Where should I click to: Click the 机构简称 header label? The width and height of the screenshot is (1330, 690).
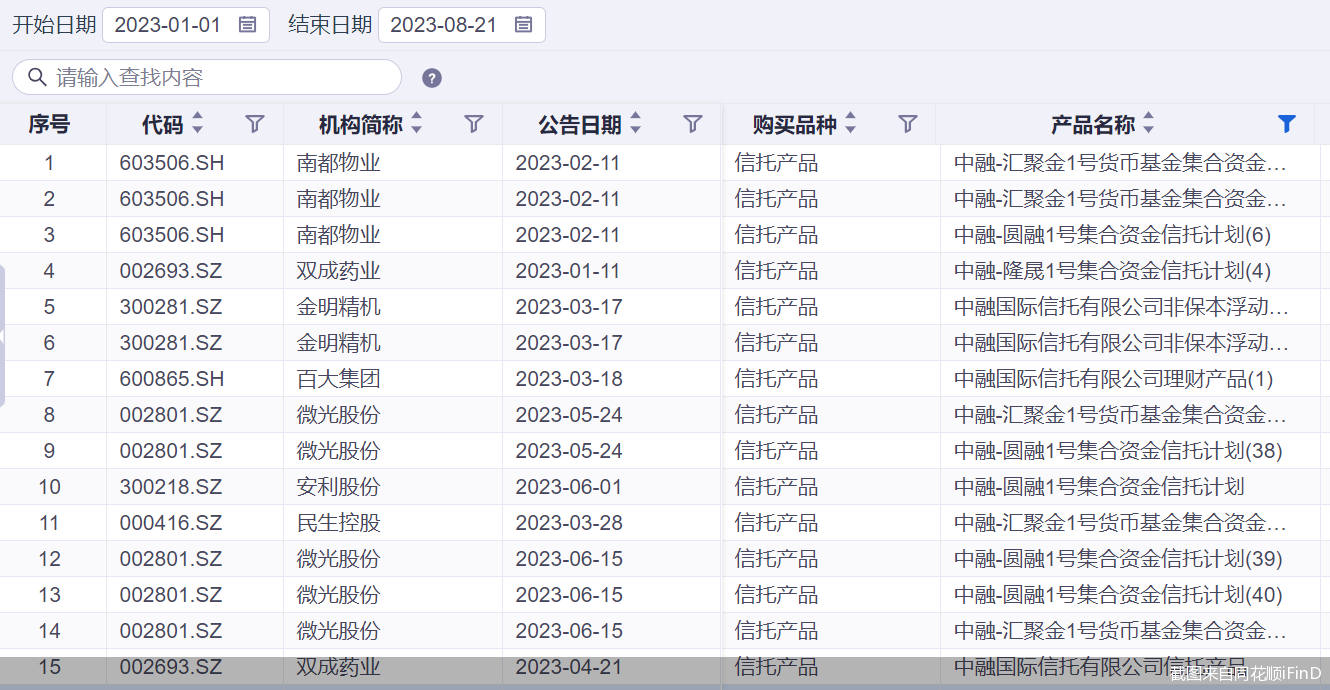(x=361, y=125)
